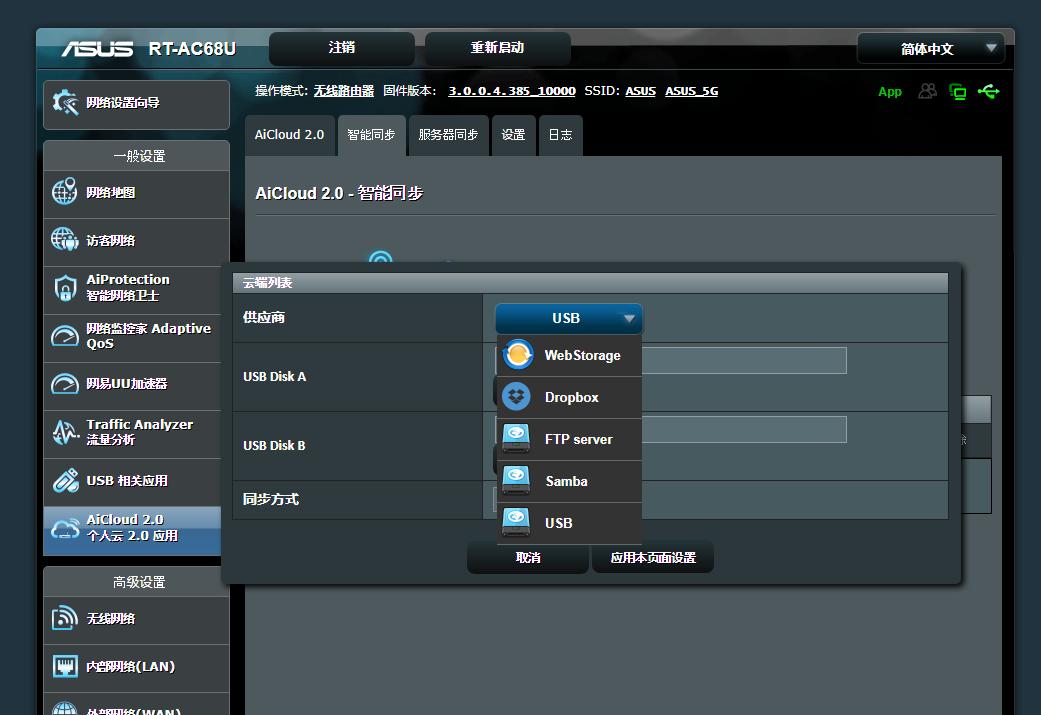Click the Guest Network globe icon
This screenshot has width=1041, height=715.
(x=64, y=240)
